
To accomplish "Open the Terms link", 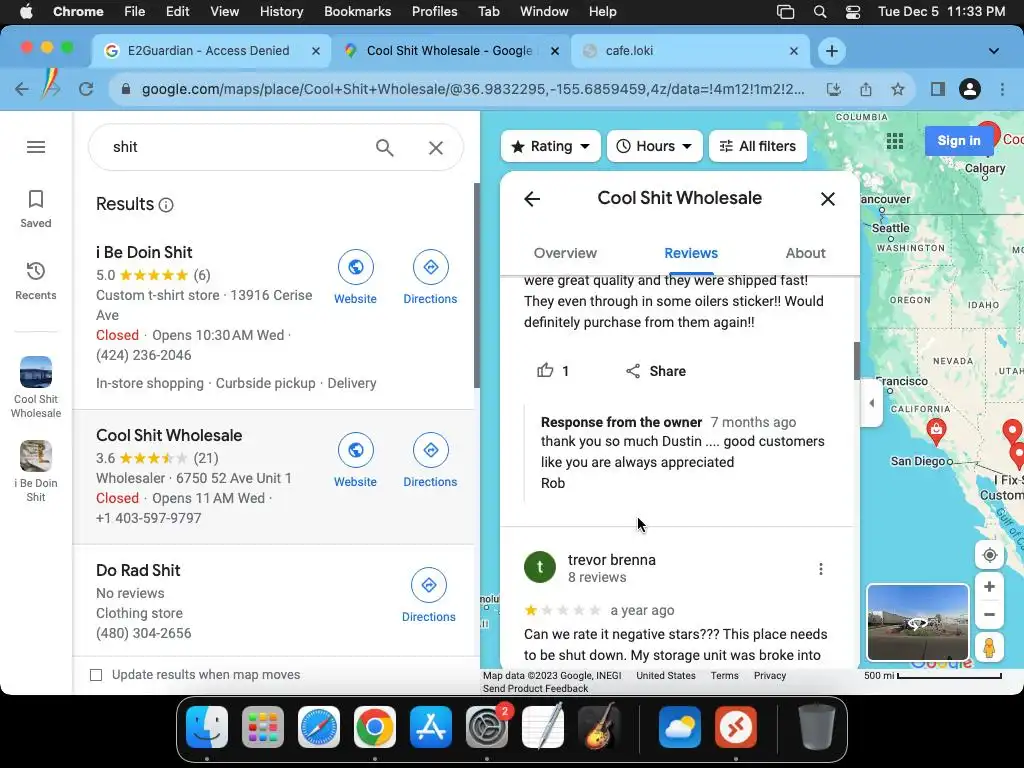I will coord(724,676).
